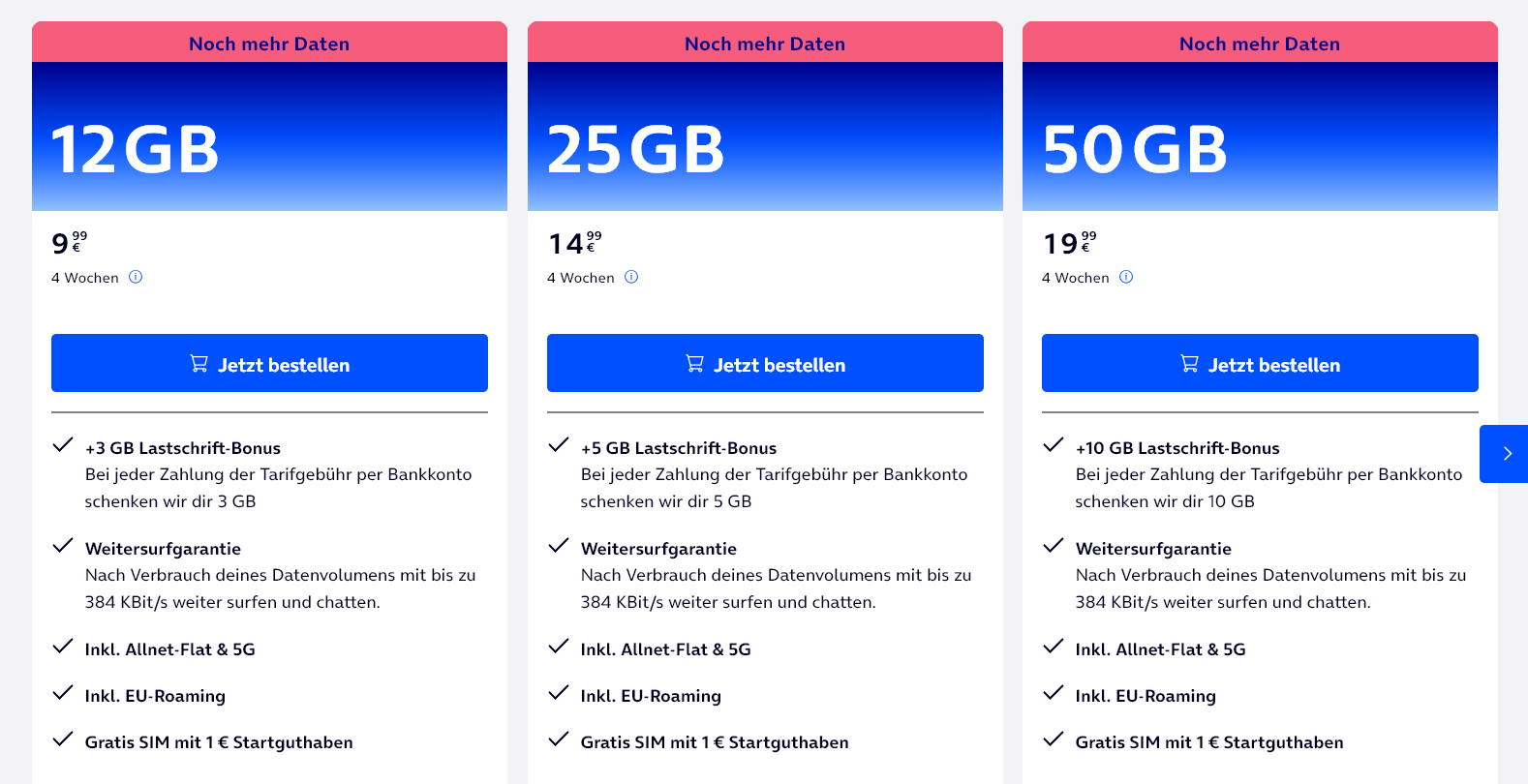Click +5 GB Lastschrift-Bonus feature text
This screenshot has width=1528, height=784.
678,448
